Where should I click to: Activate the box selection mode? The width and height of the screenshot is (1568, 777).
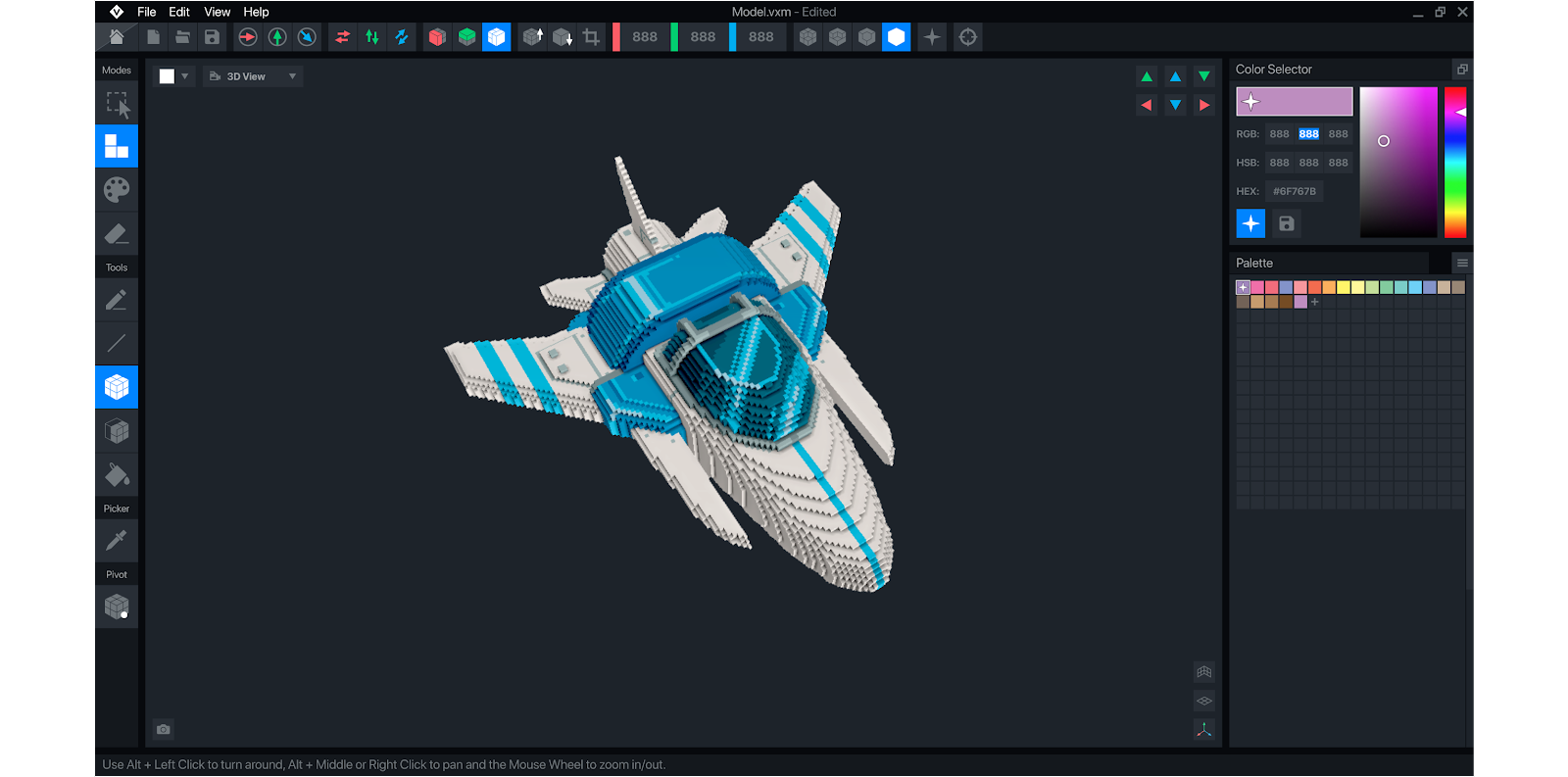117,103
